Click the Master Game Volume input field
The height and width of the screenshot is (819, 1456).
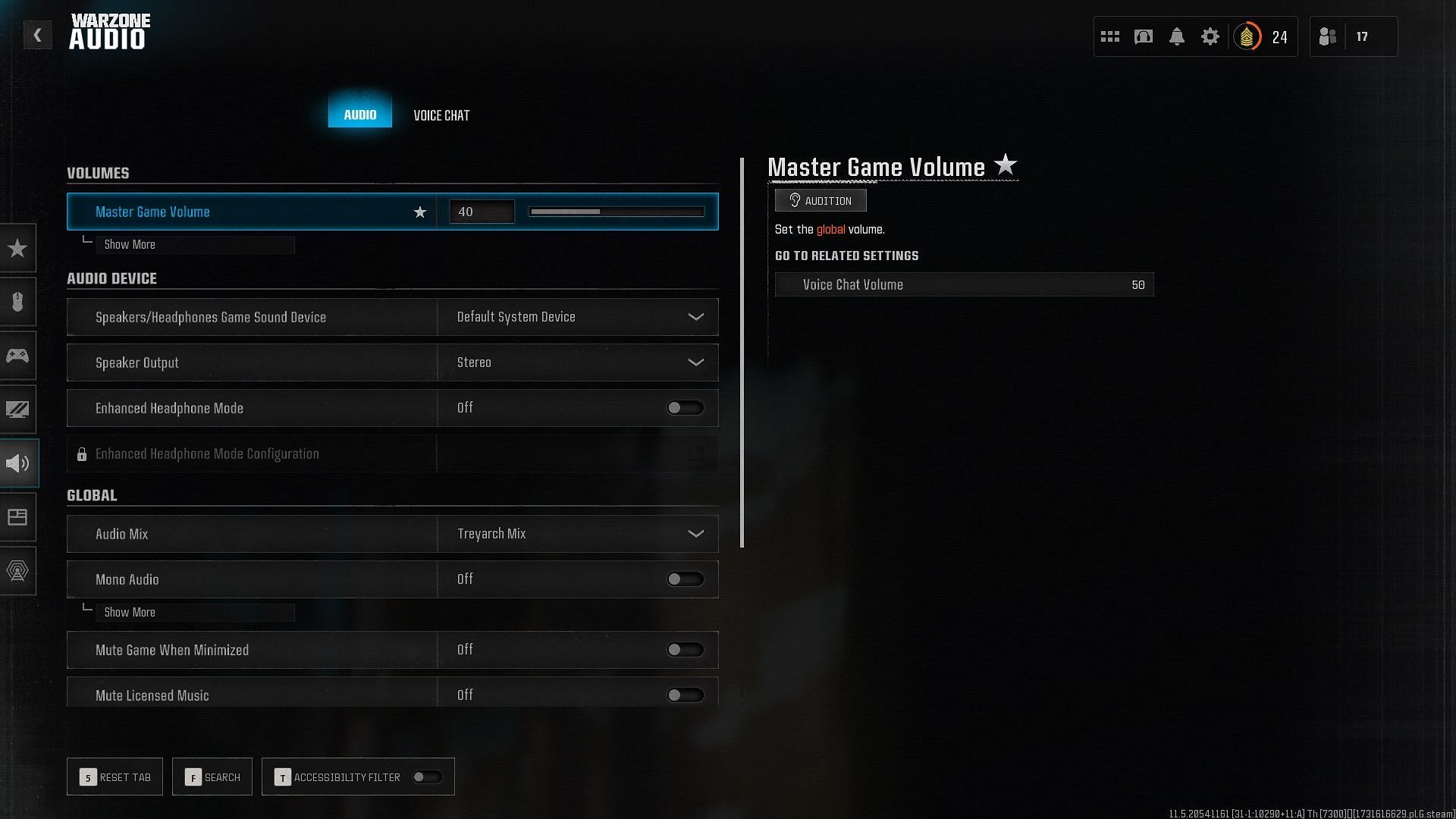point(480,211)
